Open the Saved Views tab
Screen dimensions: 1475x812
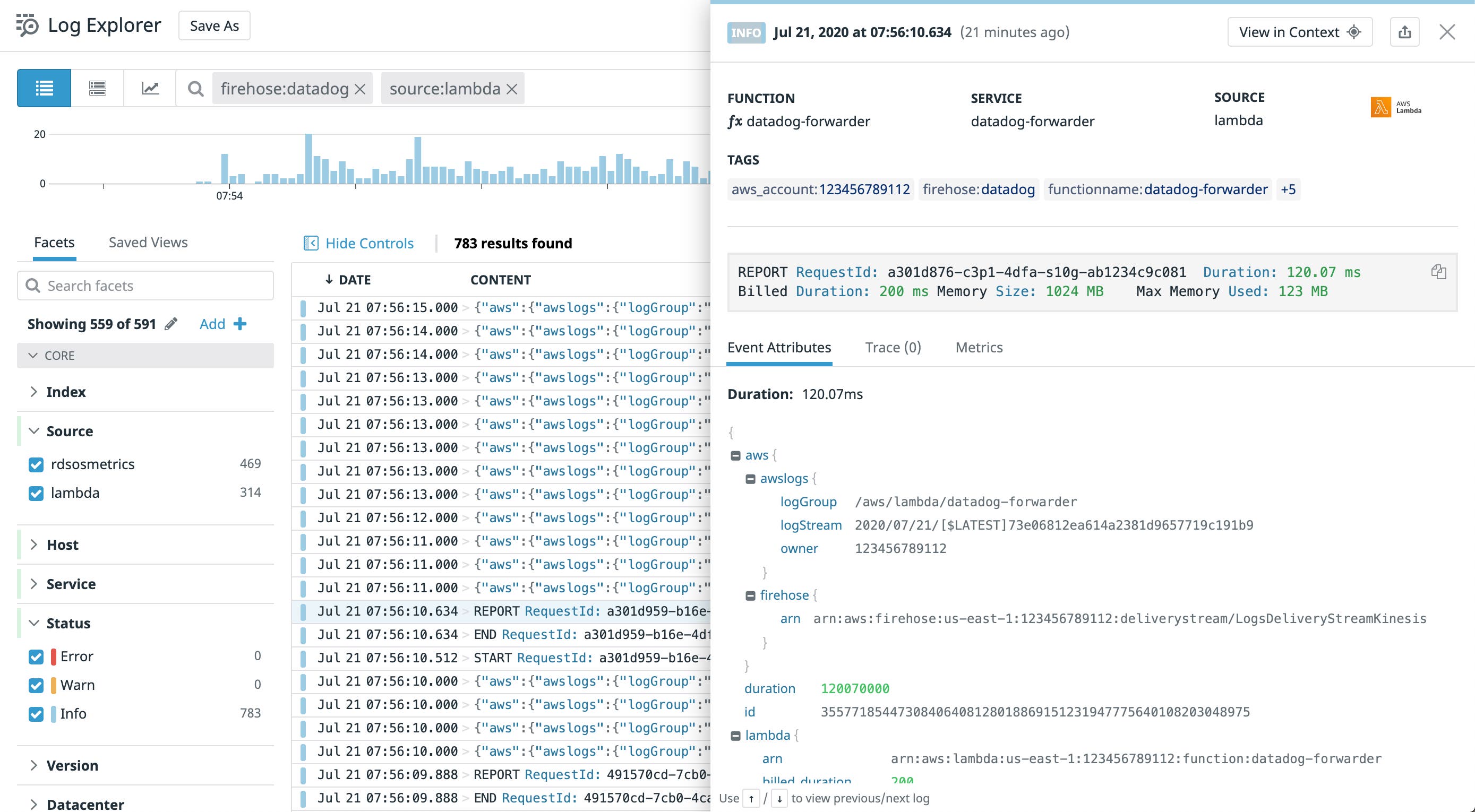147,242
